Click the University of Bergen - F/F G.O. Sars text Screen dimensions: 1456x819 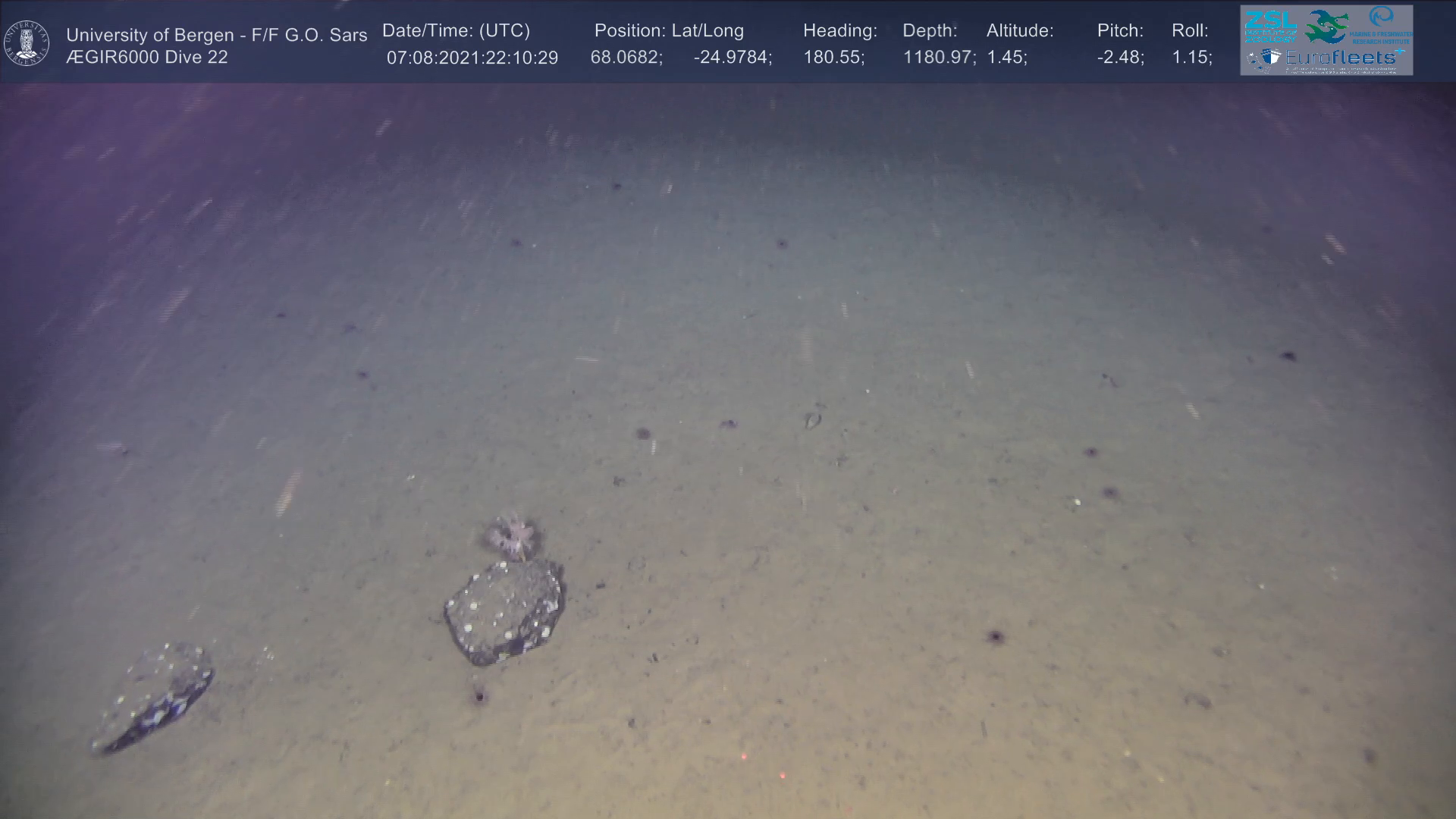click(216, 35)
